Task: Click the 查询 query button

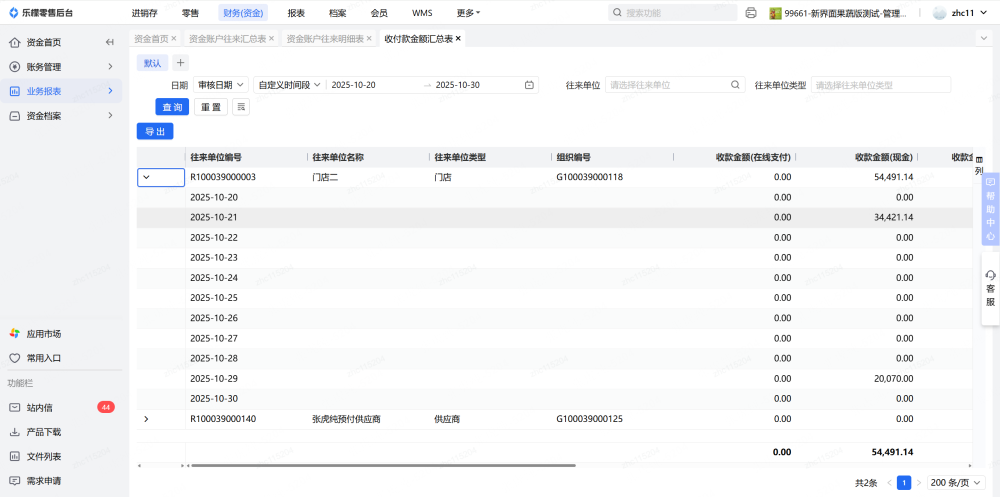Action: [x=172, y=107]
